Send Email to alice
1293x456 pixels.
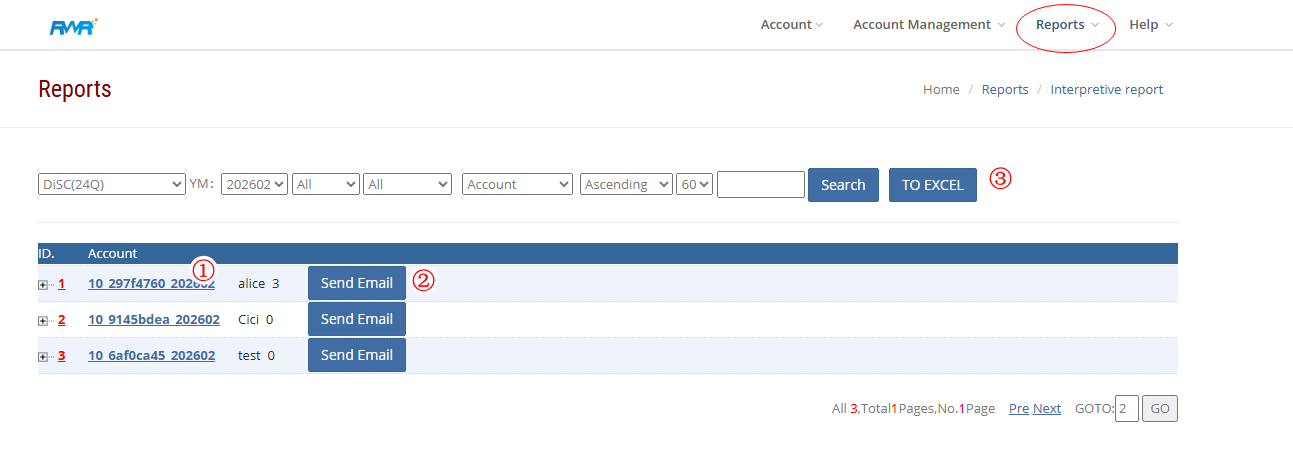click(x=356, y=283)
